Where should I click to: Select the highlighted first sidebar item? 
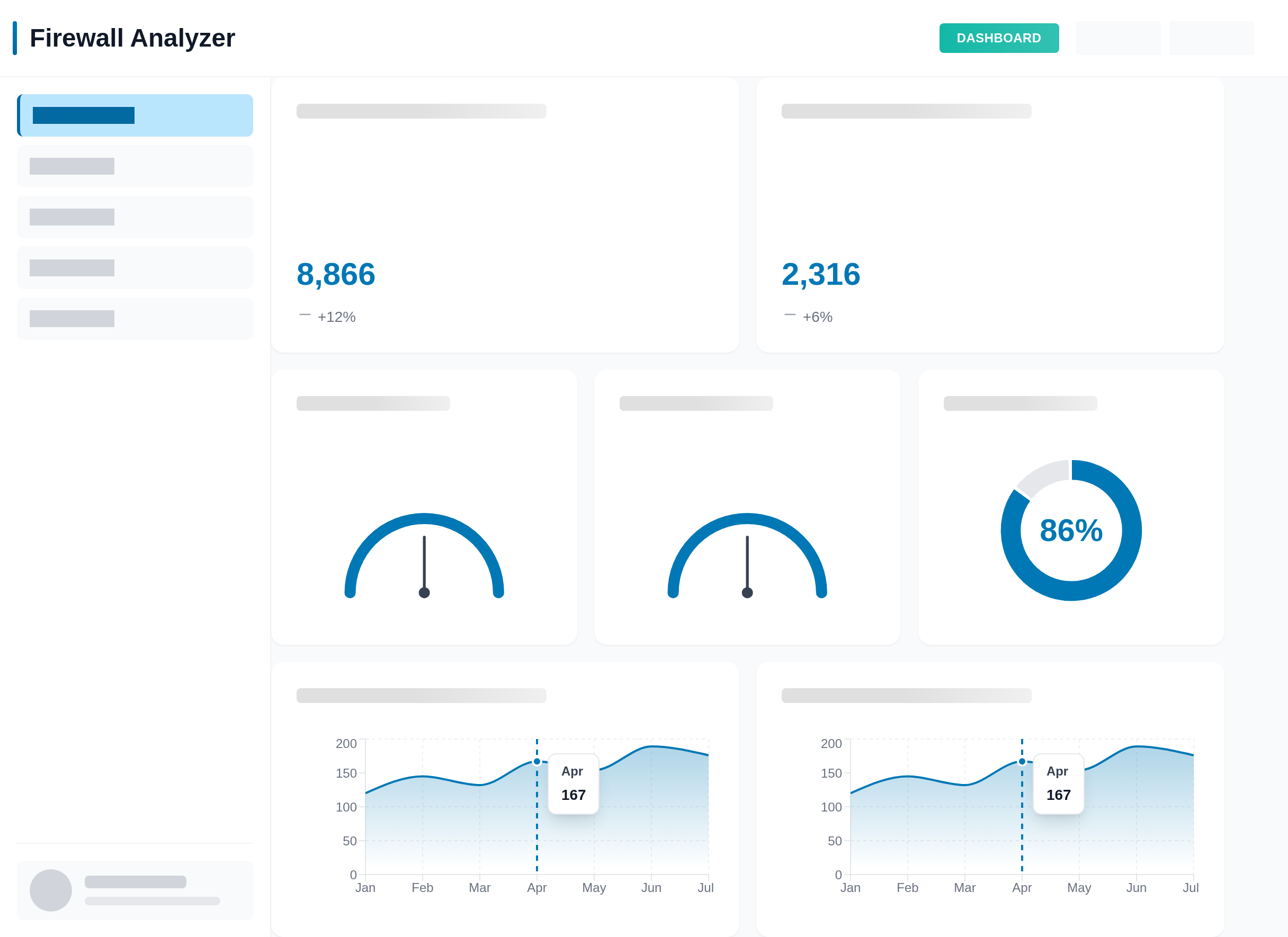tap(135, 115)
